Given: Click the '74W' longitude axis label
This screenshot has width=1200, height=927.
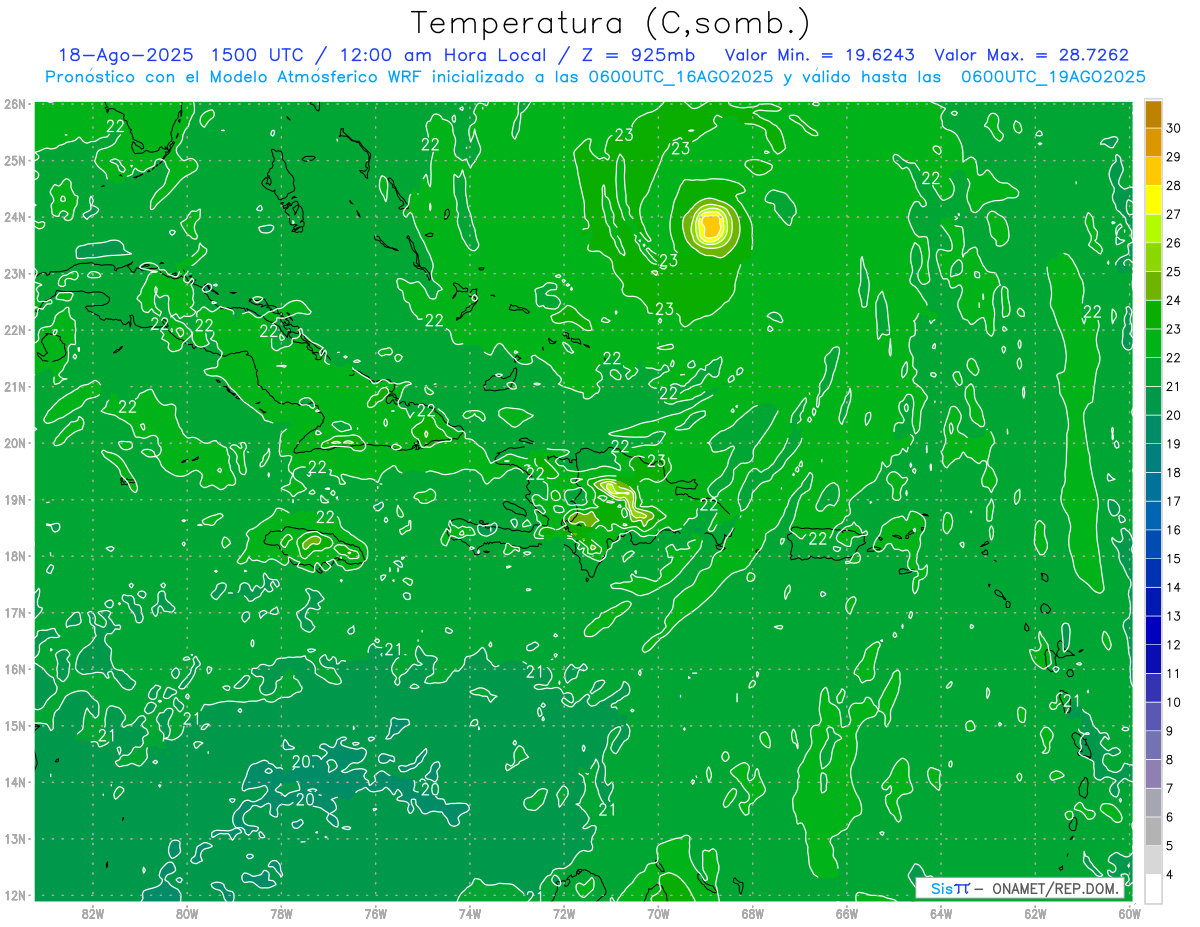Looking at the screenshot, I should coord(469,913).
